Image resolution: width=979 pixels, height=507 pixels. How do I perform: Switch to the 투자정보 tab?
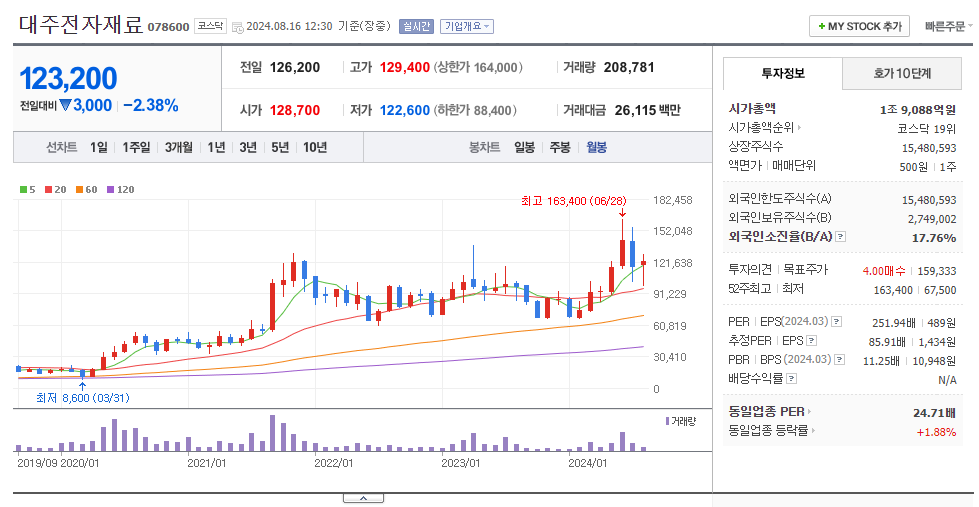pyautogui.click(x=782, y=74)
